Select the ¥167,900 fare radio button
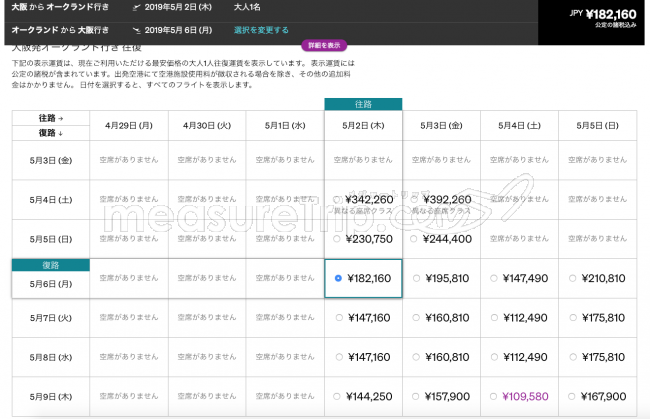Viewport: 650px width, 419px height. click(572, 397)
